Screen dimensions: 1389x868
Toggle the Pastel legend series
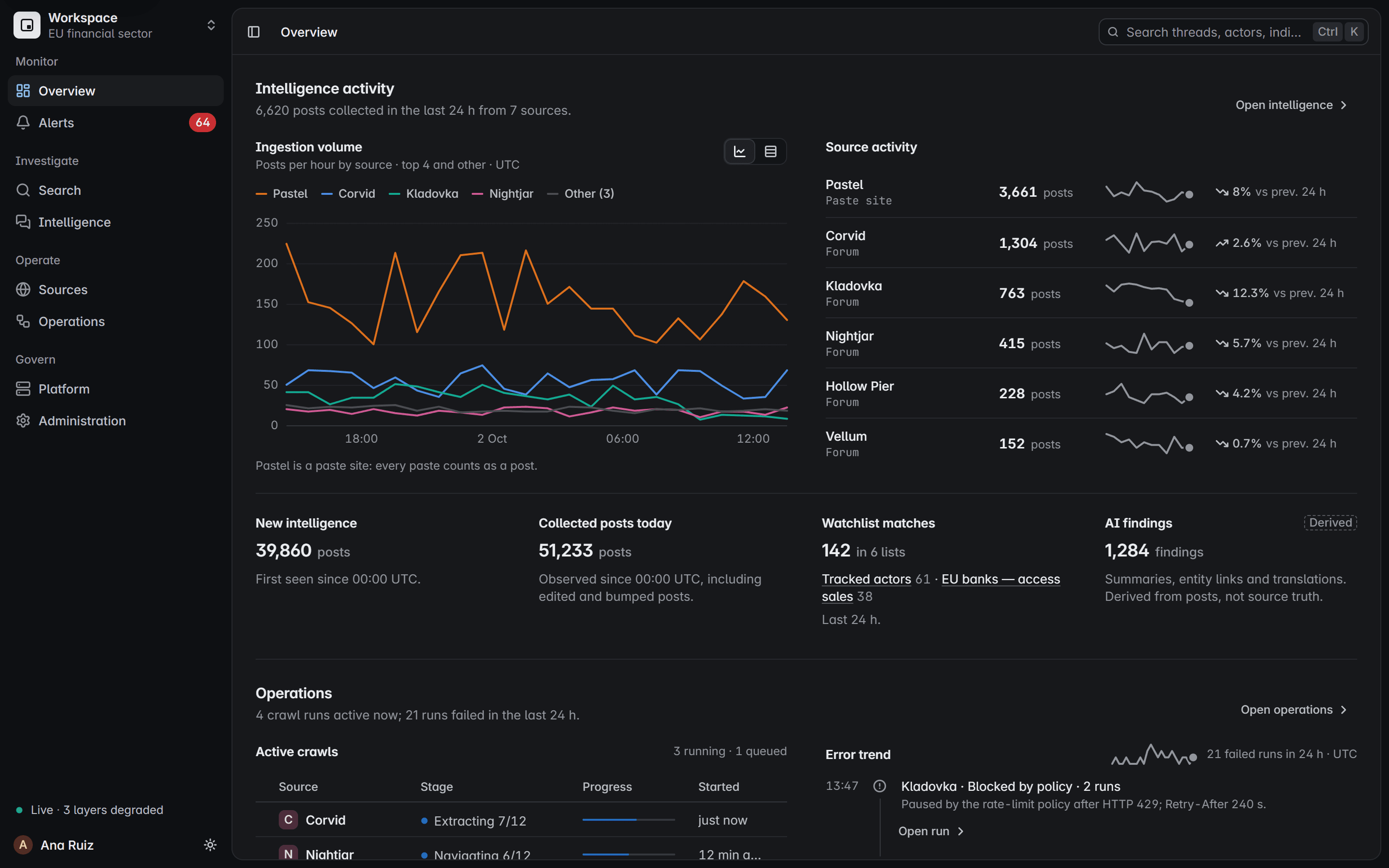(281, 194)
